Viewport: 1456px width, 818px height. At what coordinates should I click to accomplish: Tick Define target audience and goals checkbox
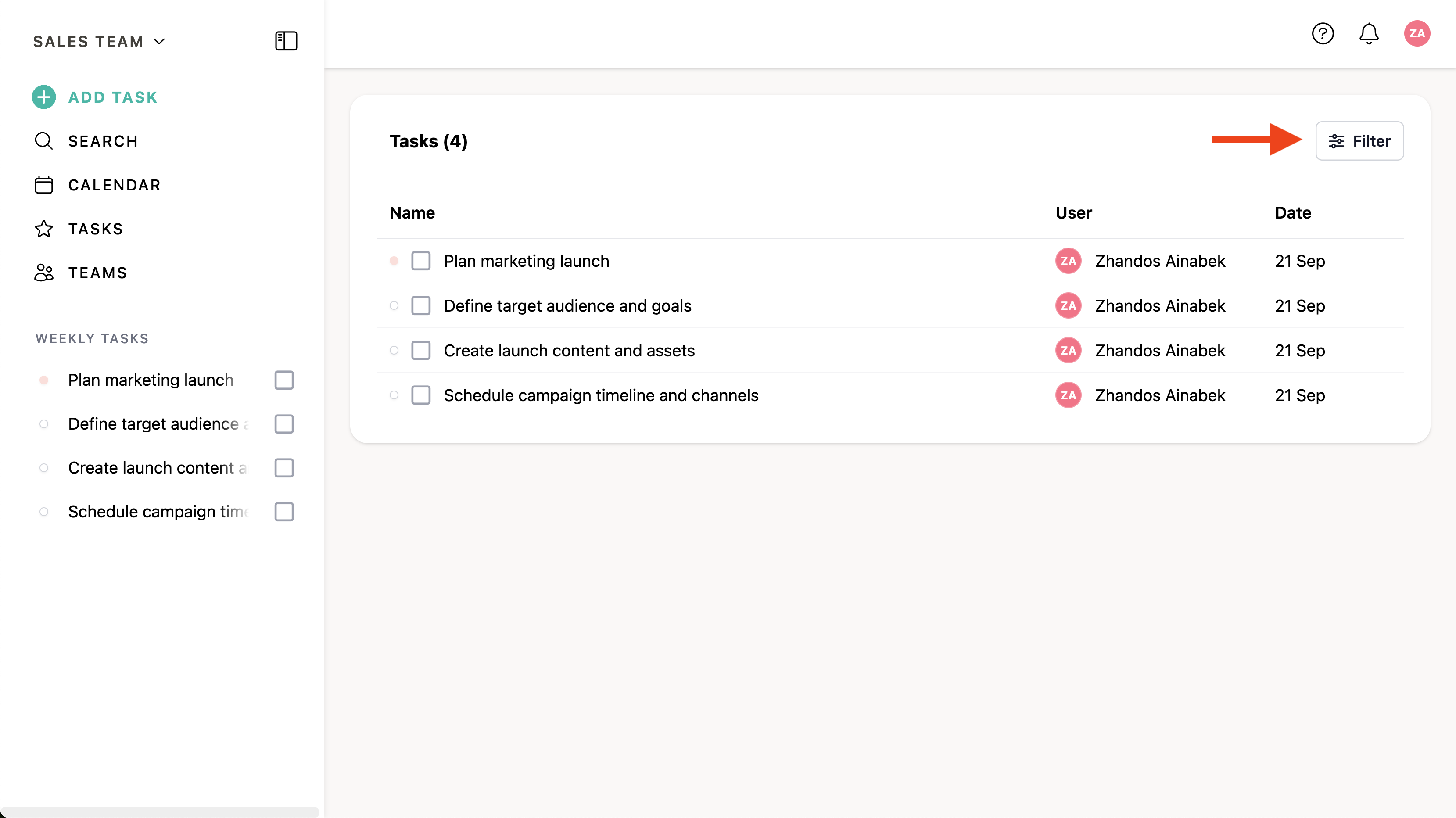tap(420, 305)
